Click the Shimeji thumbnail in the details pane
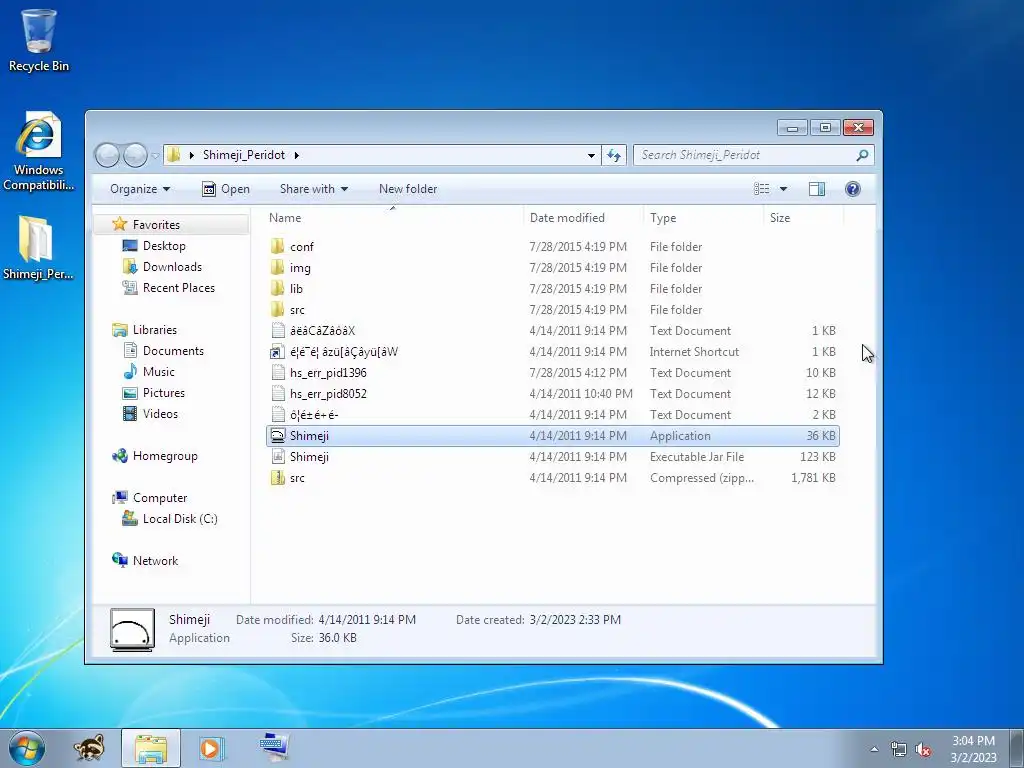Image resolution: width=1024 pixels, height=768 pixels. pyautogui.click(x=133, y=630)
